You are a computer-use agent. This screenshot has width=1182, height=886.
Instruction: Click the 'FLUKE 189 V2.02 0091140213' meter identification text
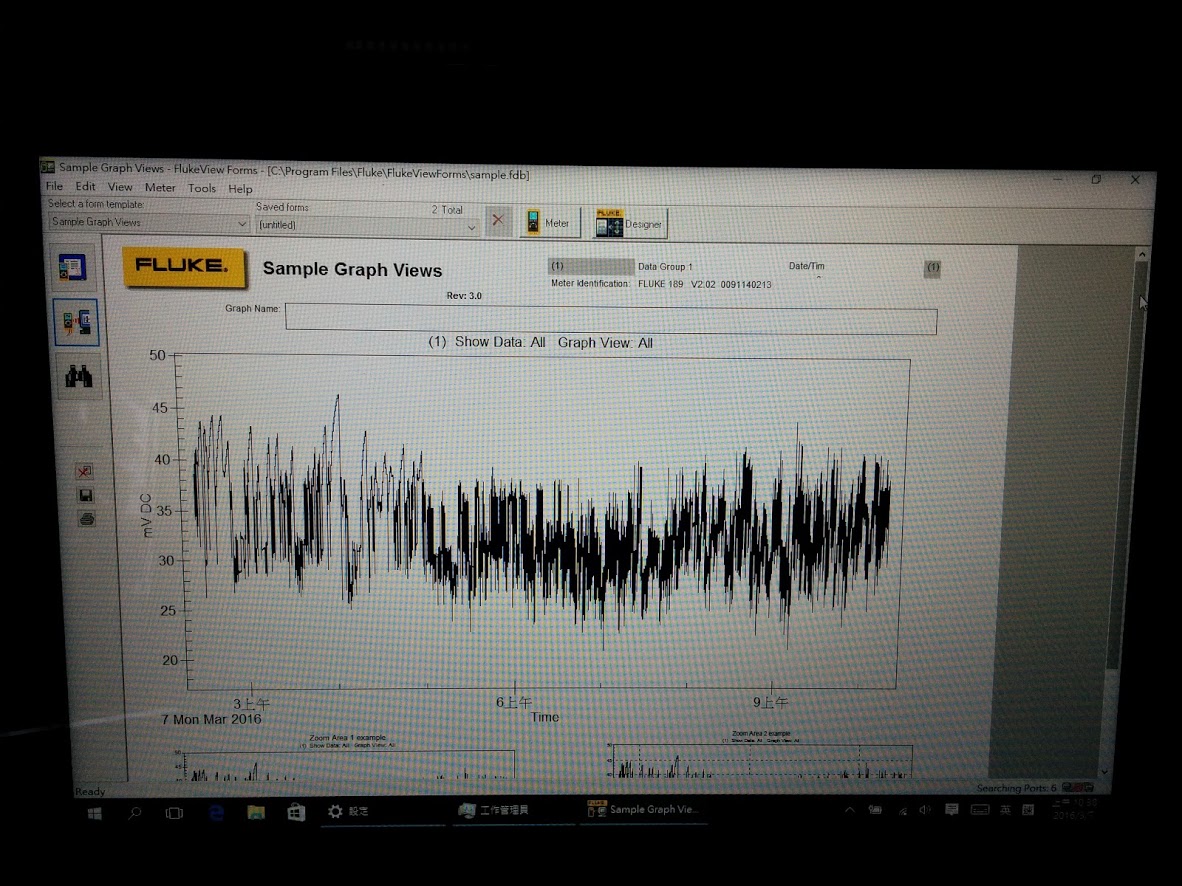point(705,284)
